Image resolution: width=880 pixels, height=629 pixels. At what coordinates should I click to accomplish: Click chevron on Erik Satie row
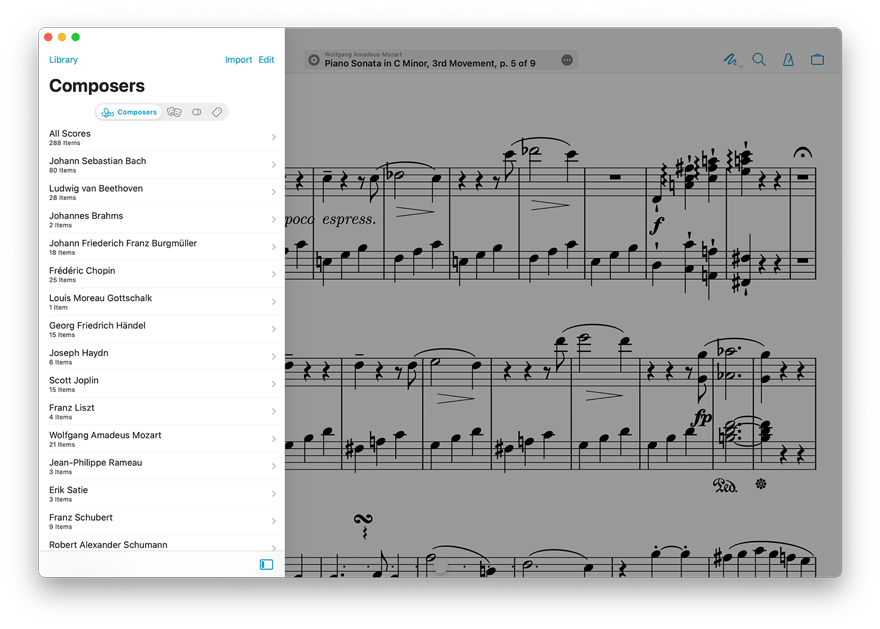click(x=274, y=494)
